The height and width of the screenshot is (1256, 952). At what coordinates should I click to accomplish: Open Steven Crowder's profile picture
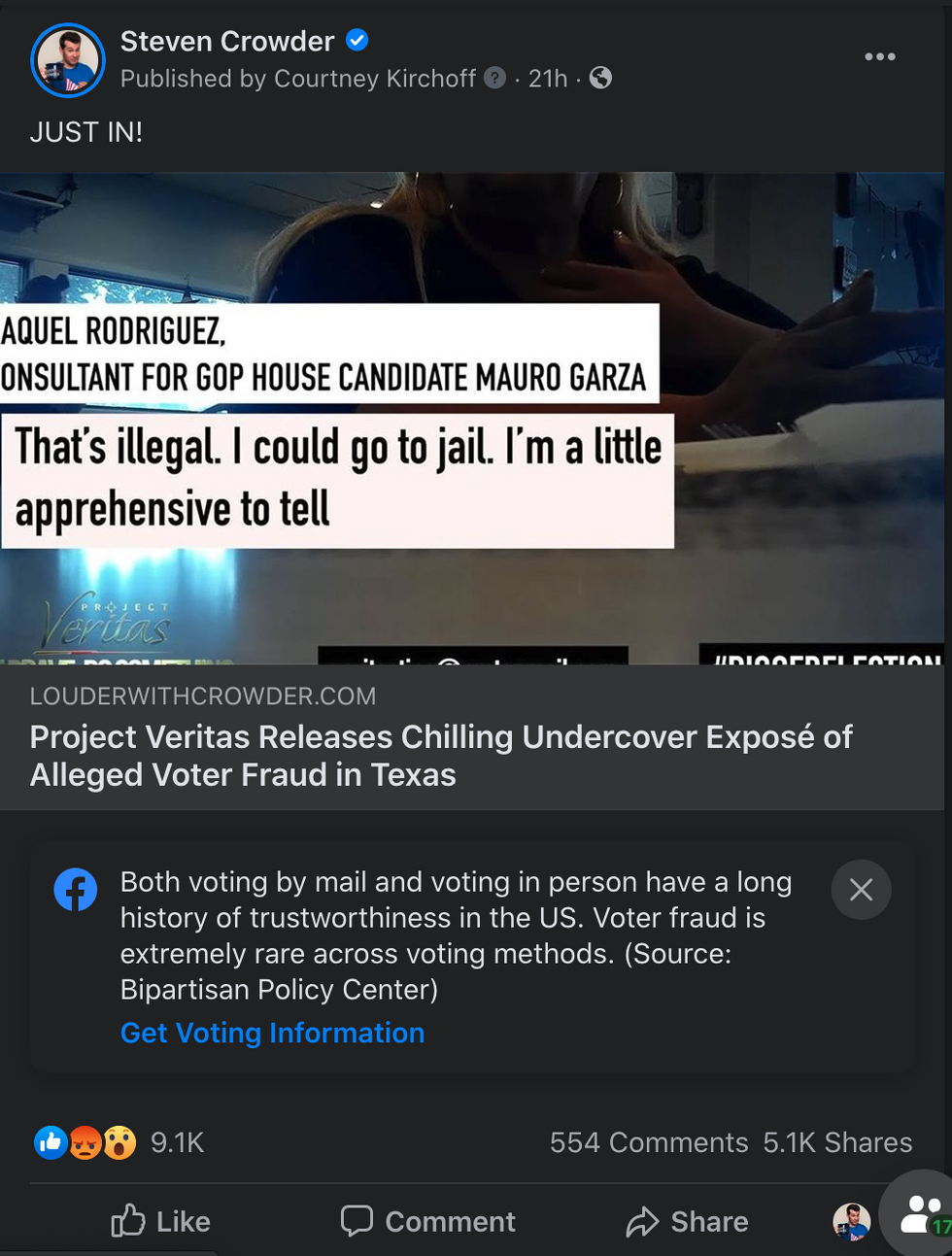[x=68, y=60]
